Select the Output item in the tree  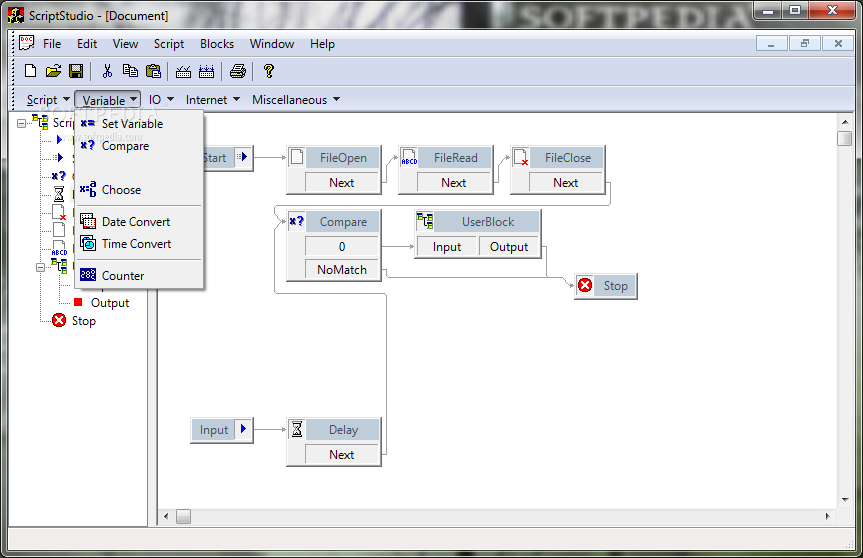[110, 303]
